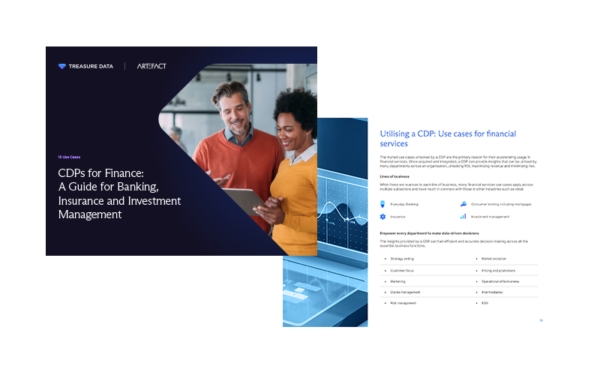Screen dimensions: 600x375
Task: Click the 'Claims management' bullet item
Action: (x=405, y=292)
